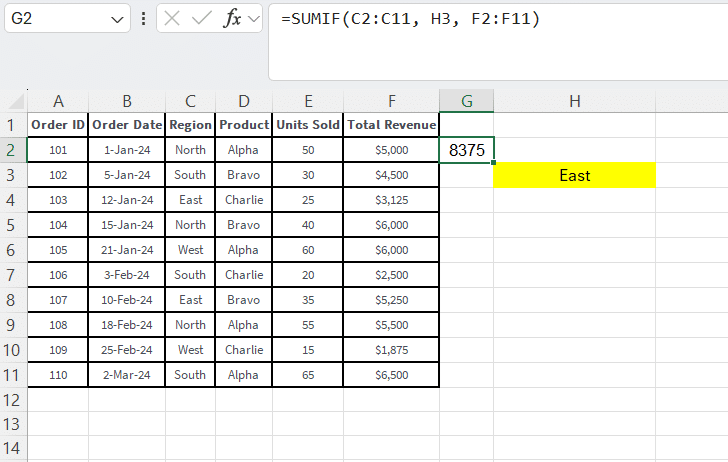The width and height of the screenshot is (728, 462).
Task: Select the units sold cell with 55
Action: (308, 325)
